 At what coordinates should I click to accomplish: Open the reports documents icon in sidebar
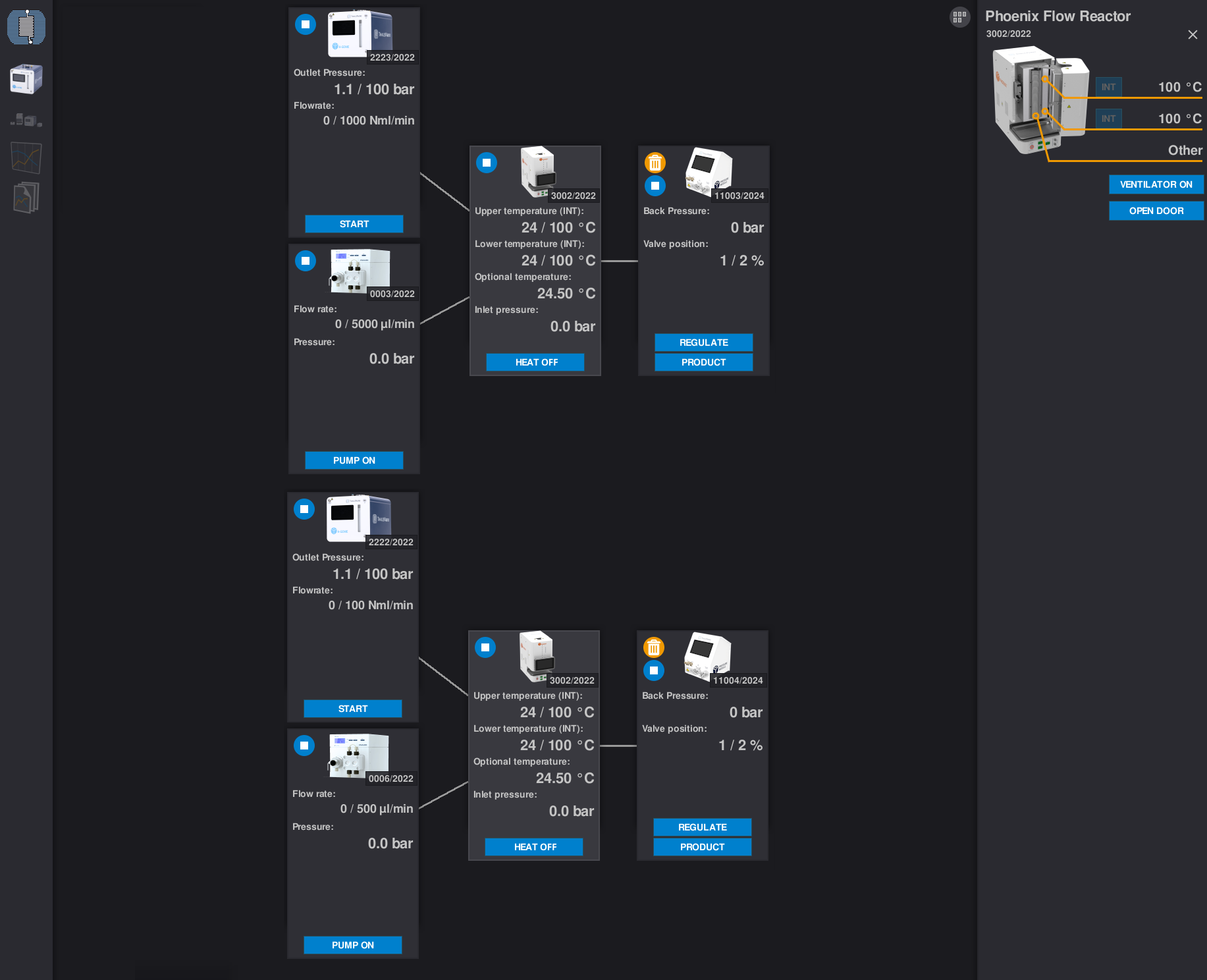pyautogui.click(x=26, y=198)
